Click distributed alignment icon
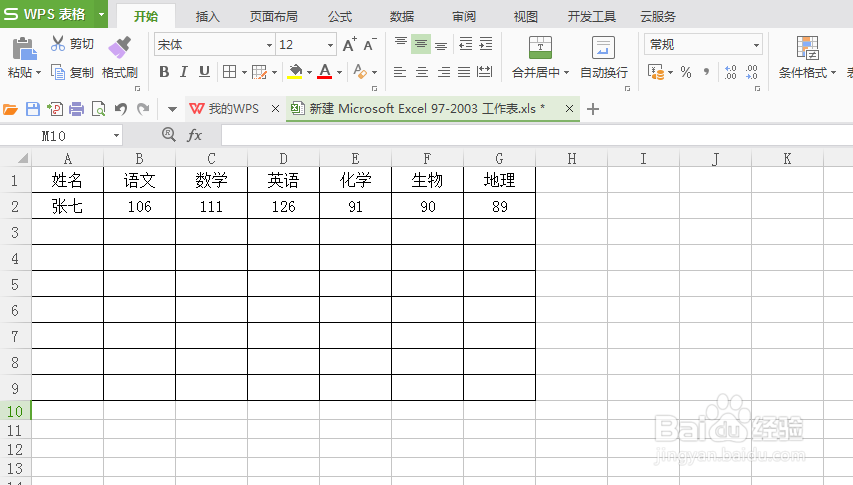853x485 pixels. pos(484,72)
